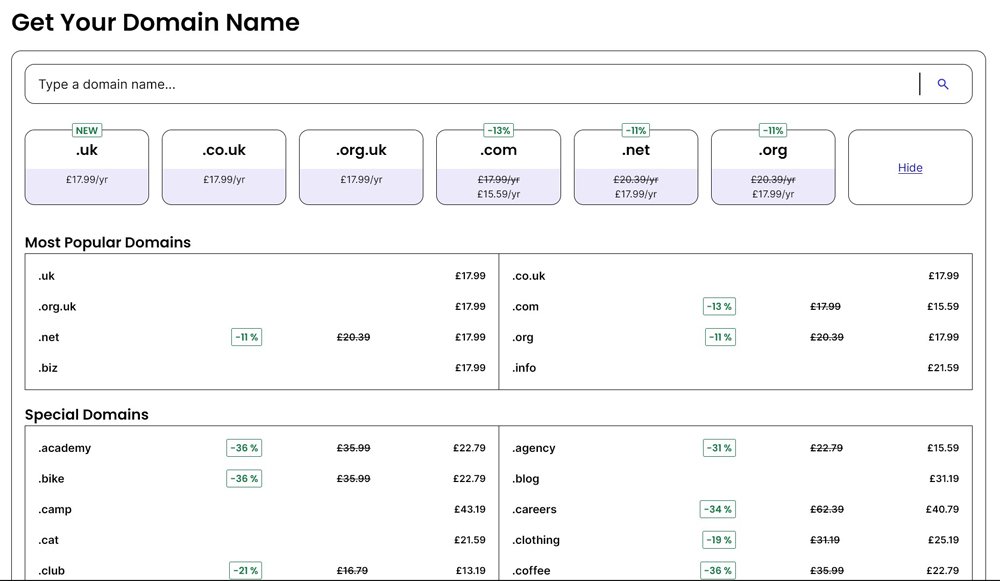Click the -36 % badge for .coffee
This screenshot has height=581, width=1000.
(x=717, y=570)
